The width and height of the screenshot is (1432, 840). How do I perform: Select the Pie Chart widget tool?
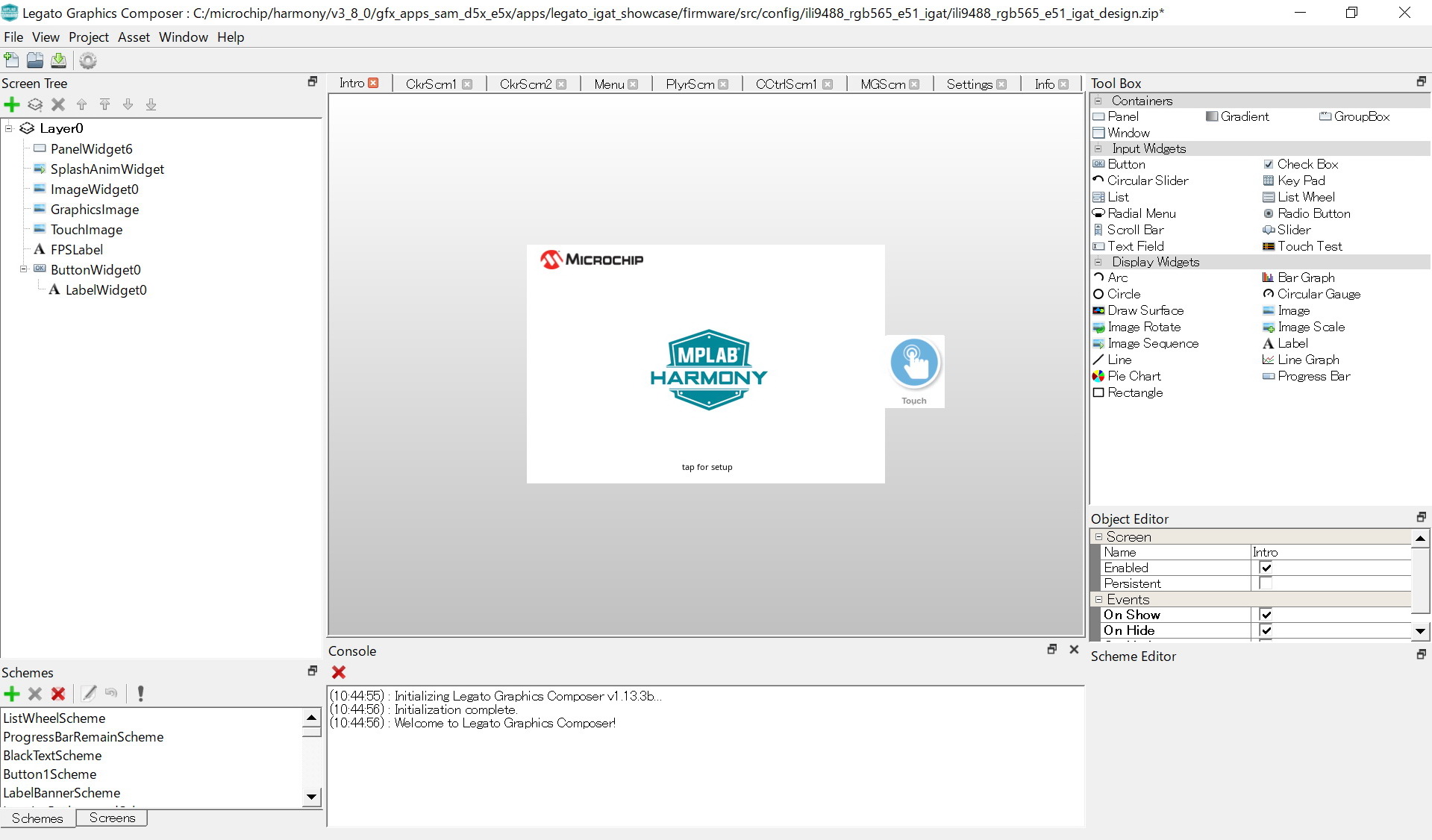point(1127,376)
